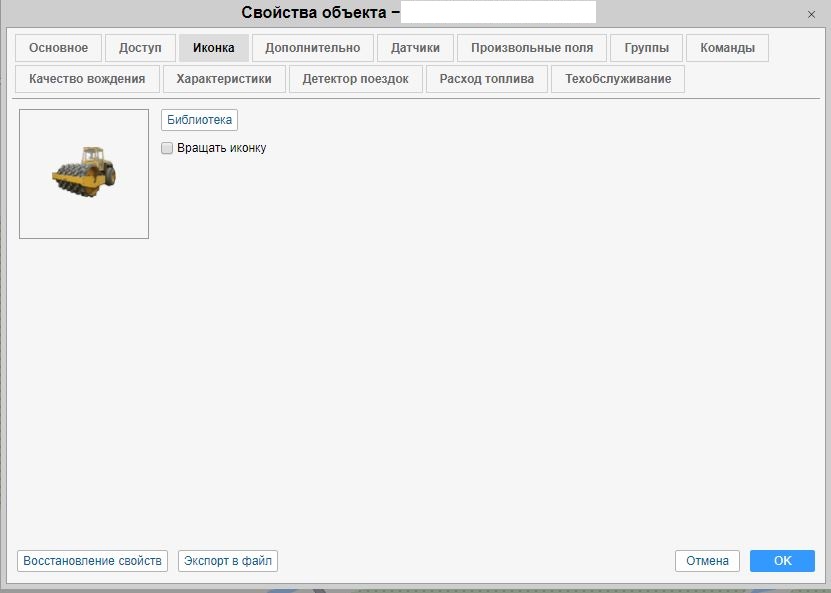Screen dimensions: 831x593
Task: Open the Техобслуживание tab
Action: click(x=617, y=79)
